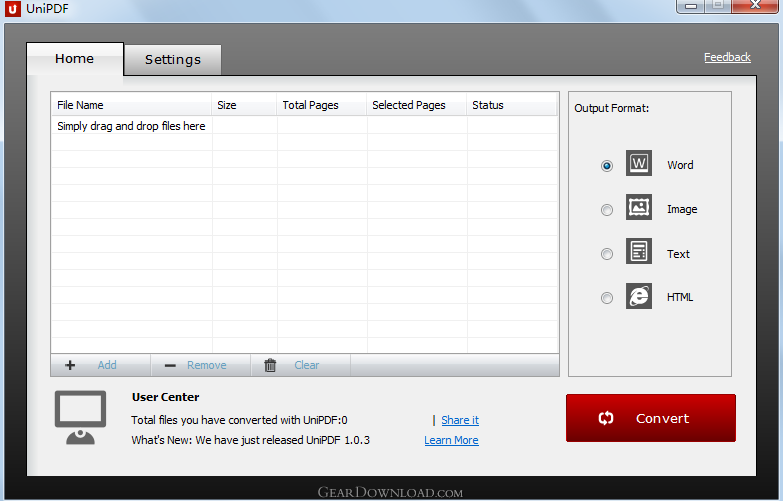Select the HTML output format radio button
The width and height of the screenshot is (783, 501).
coord(607,298)
